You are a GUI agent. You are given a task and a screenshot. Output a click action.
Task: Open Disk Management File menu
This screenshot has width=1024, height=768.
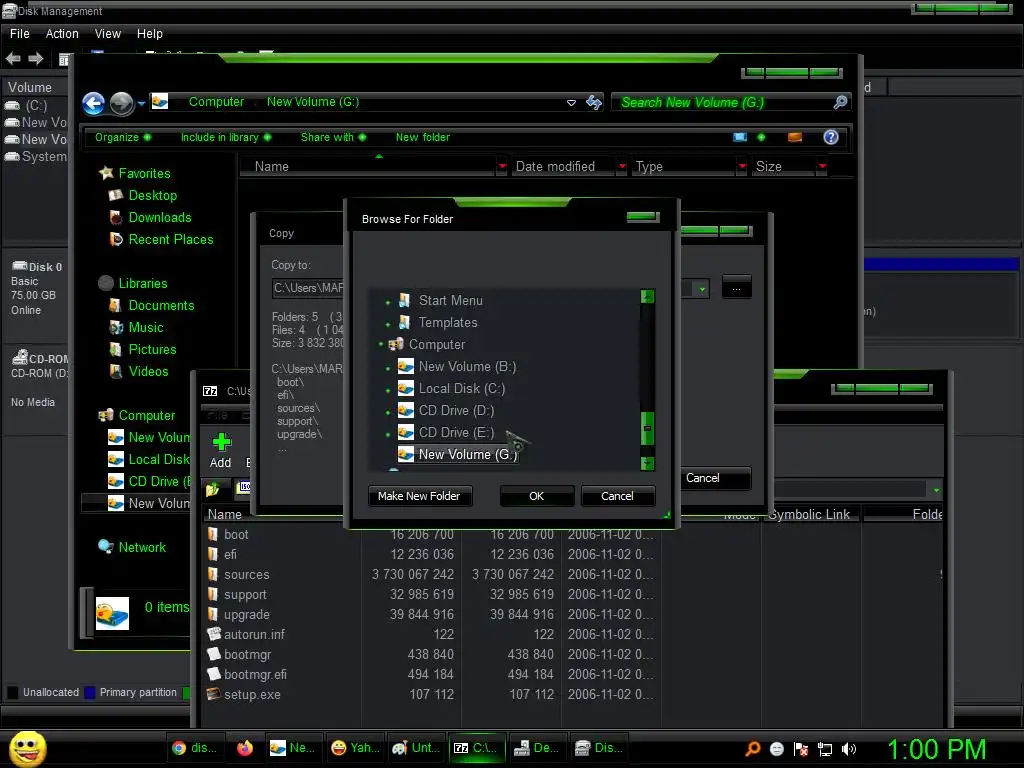tap(20, 33)
